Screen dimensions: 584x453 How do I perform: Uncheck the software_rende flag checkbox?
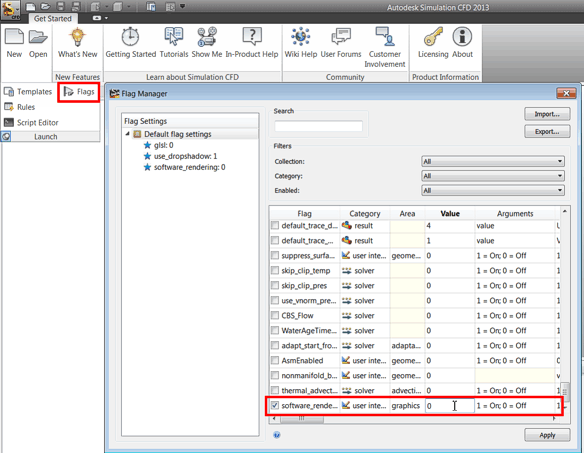coord(275,405)
